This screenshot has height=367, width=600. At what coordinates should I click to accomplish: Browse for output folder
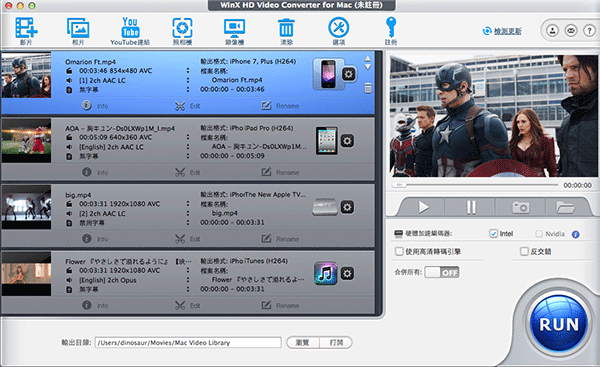(x=303, y=343)
